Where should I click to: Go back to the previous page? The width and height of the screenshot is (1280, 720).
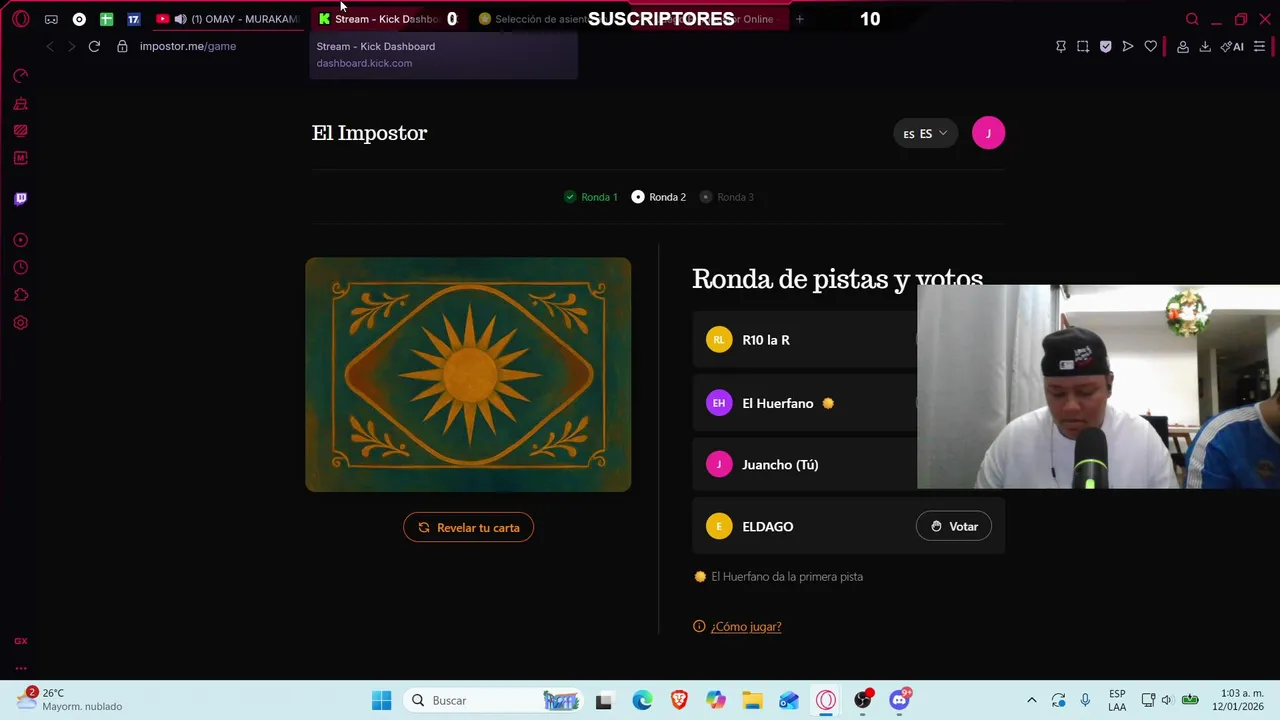pyautogui.click(x=50, y=46)
